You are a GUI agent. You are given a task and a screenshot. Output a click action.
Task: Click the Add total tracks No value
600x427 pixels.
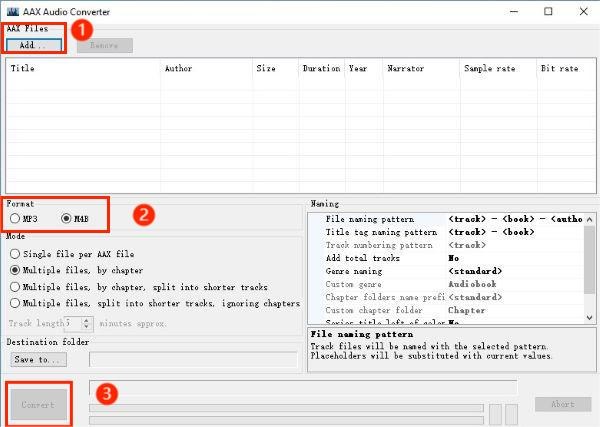point(453,258)
